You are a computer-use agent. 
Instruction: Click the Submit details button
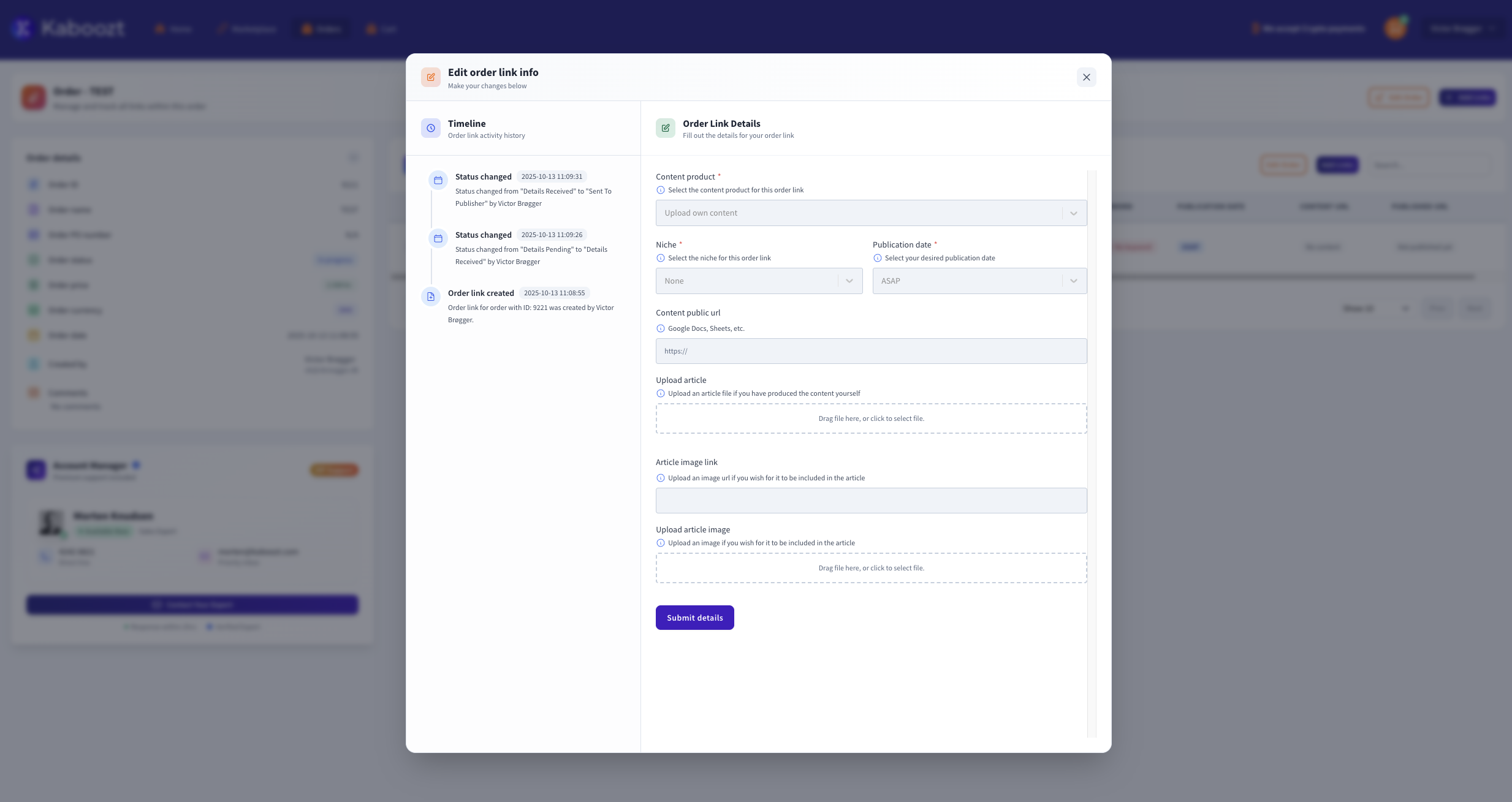tap(694, 617)
